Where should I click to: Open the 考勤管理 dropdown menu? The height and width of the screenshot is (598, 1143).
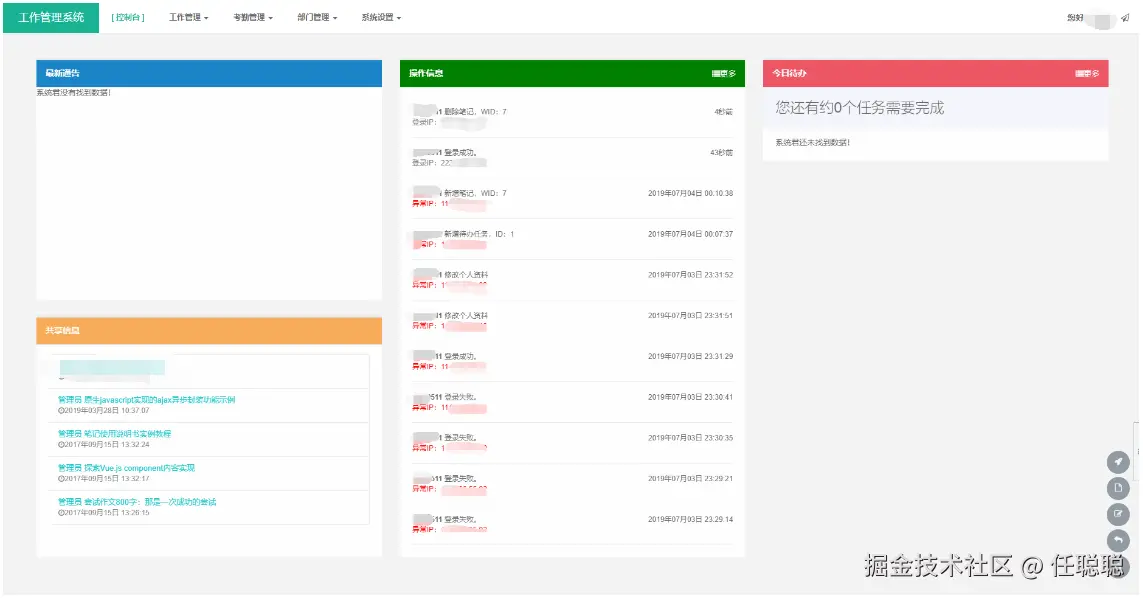253,18
